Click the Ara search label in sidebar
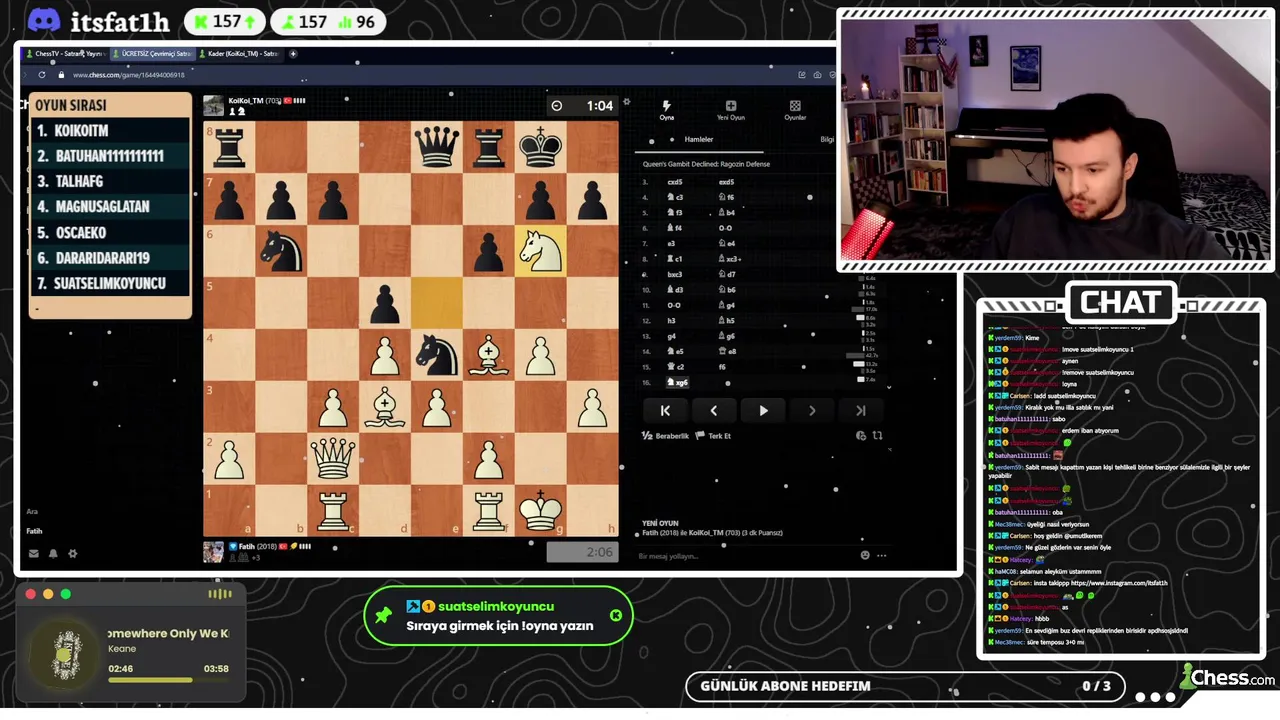This screenshot has height=720, width=1280. 32,512
